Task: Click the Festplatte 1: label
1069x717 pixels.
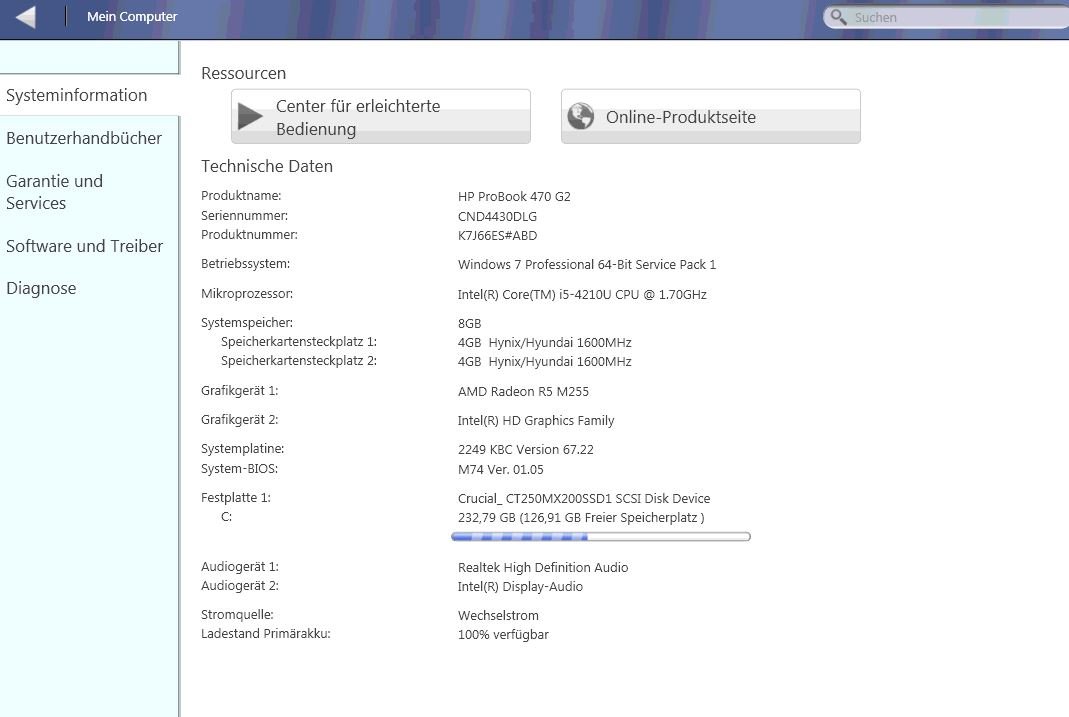Action: click(x=236, y=498)
